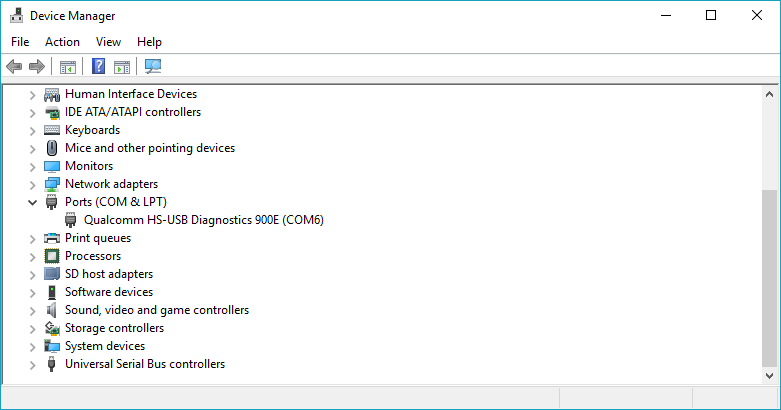Select the Print queues label
Screen dimensions: 781x410
click(98, 238)
